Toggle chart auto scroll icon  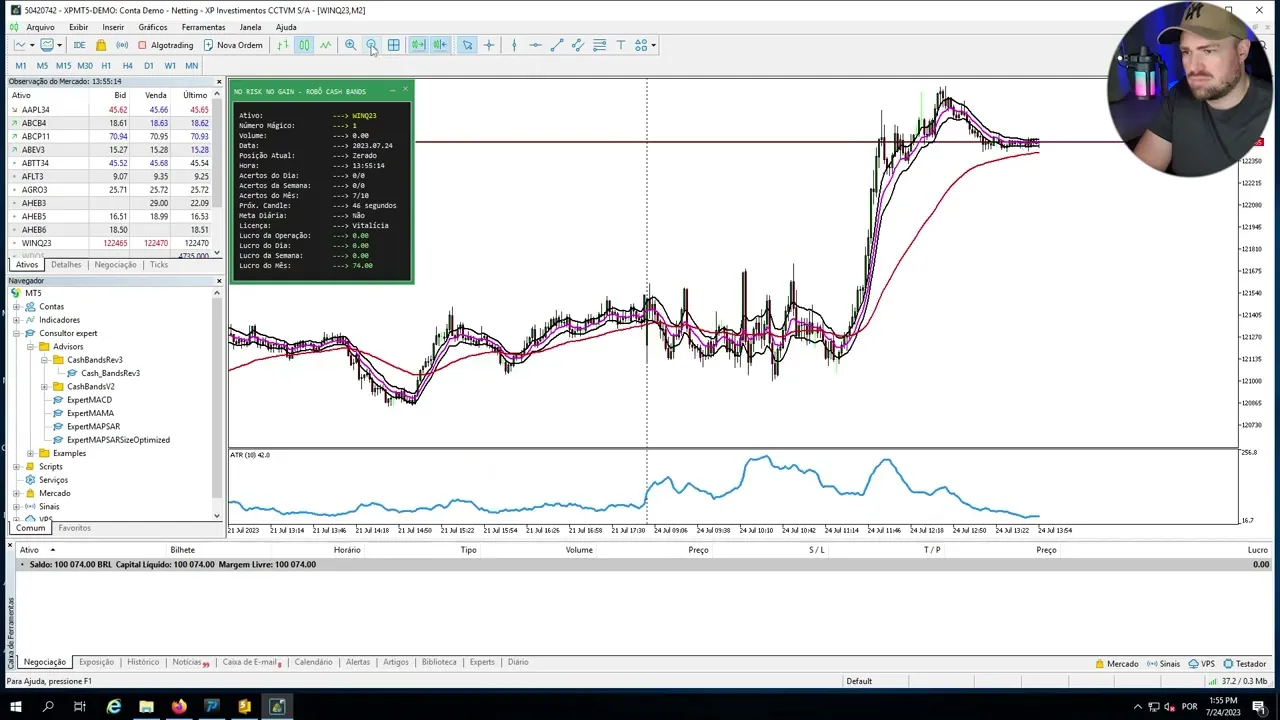tap(418, 45)
